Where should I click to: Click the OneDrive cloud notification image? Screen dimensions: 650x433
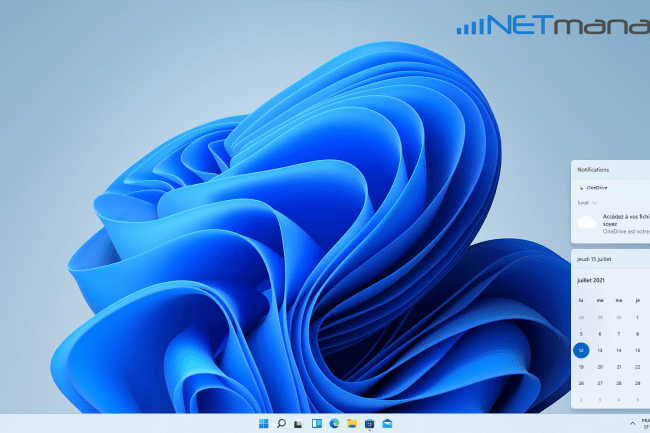click(x=587, y=222)
